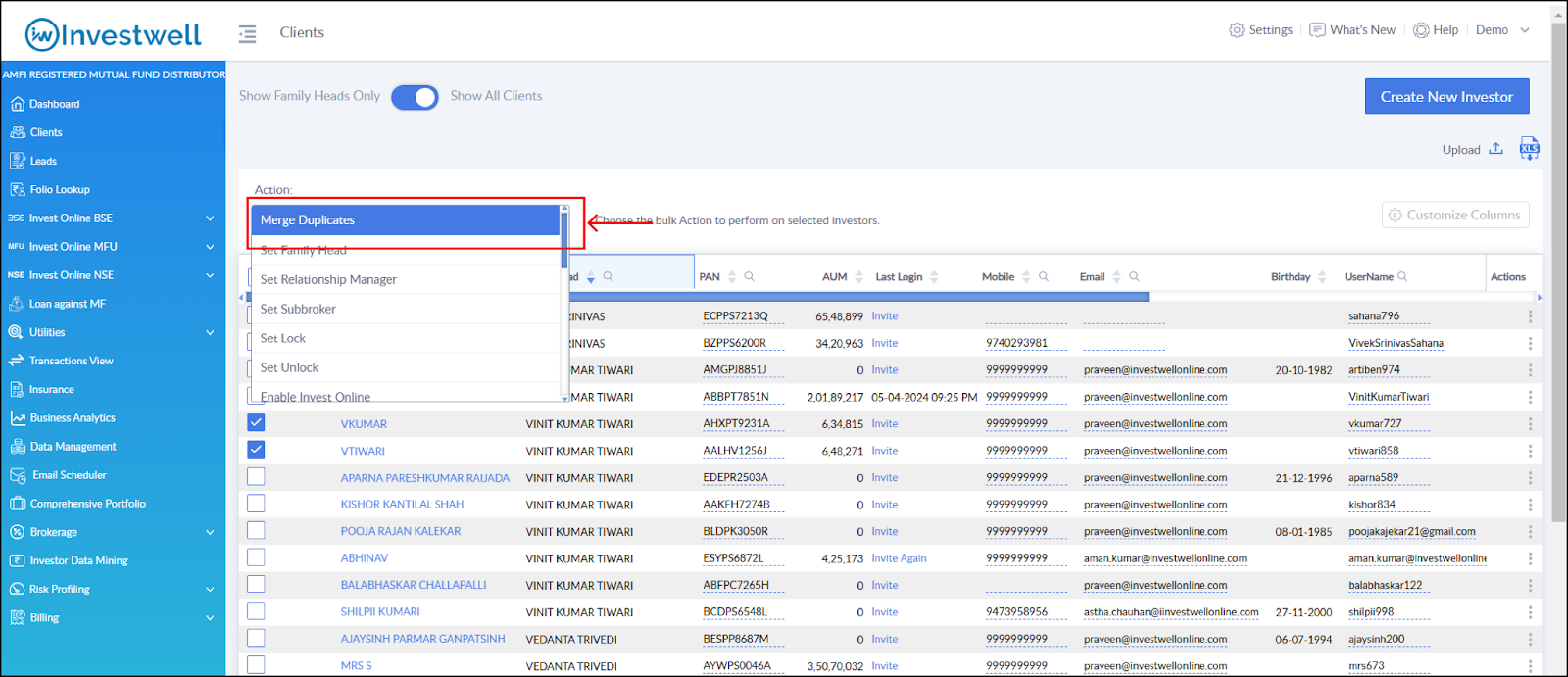Open actions menu for vkumar727 row
Viewport: 1568px width, 677px height.
[1529, 424]
